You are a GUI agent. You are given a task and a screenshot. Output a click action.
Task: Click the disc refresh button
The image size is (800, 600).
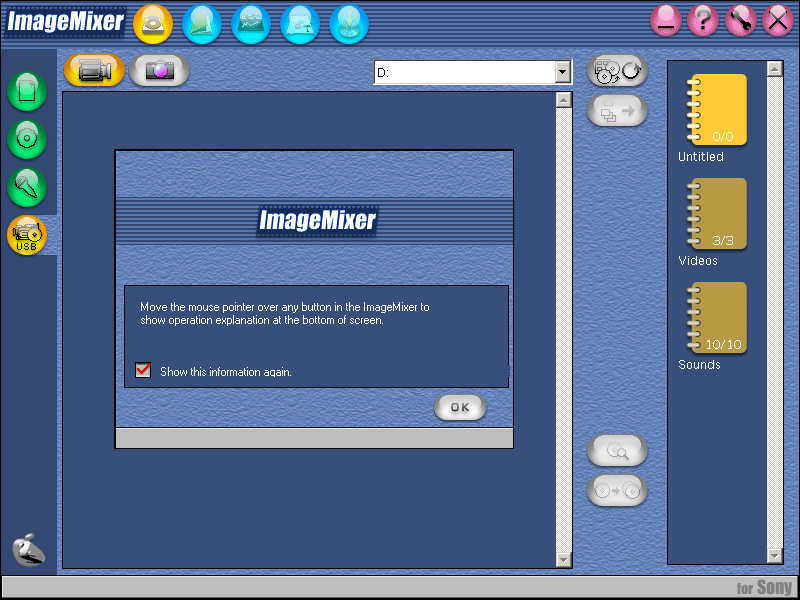click(x=617, y=70)
